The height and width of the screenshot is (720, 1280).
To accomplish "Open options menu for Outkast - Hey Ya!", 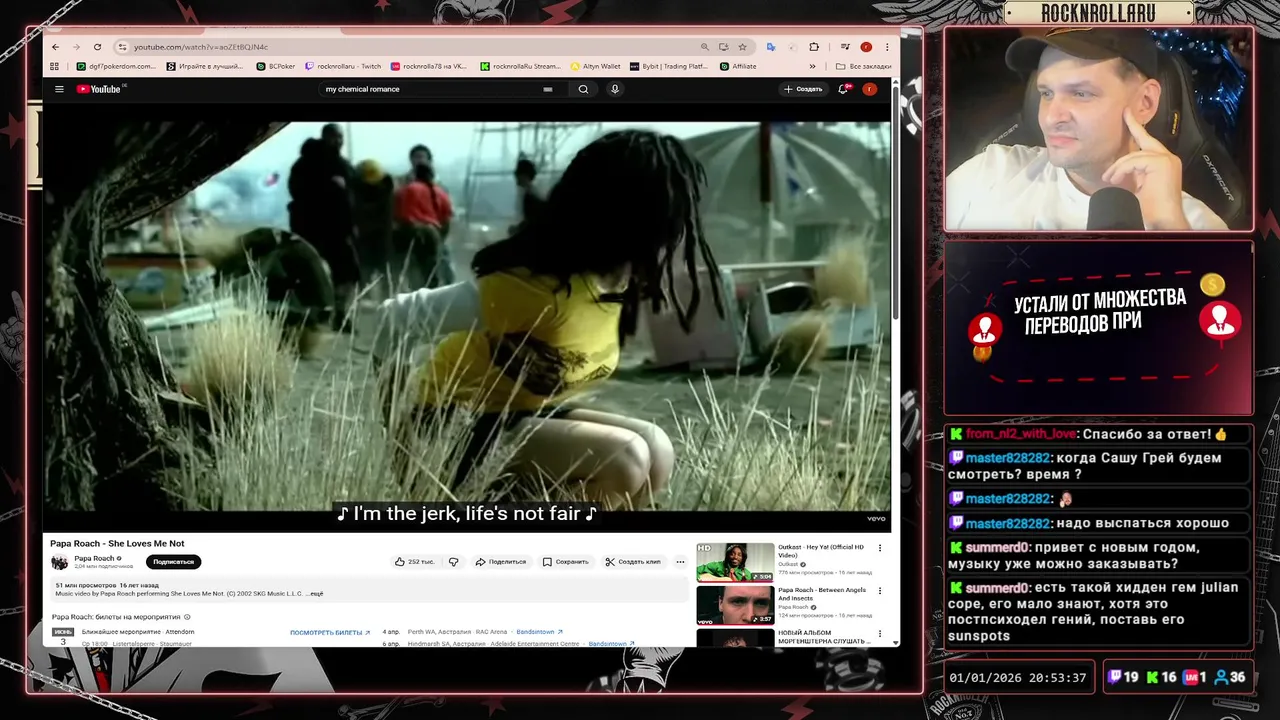I will point(880,548).
